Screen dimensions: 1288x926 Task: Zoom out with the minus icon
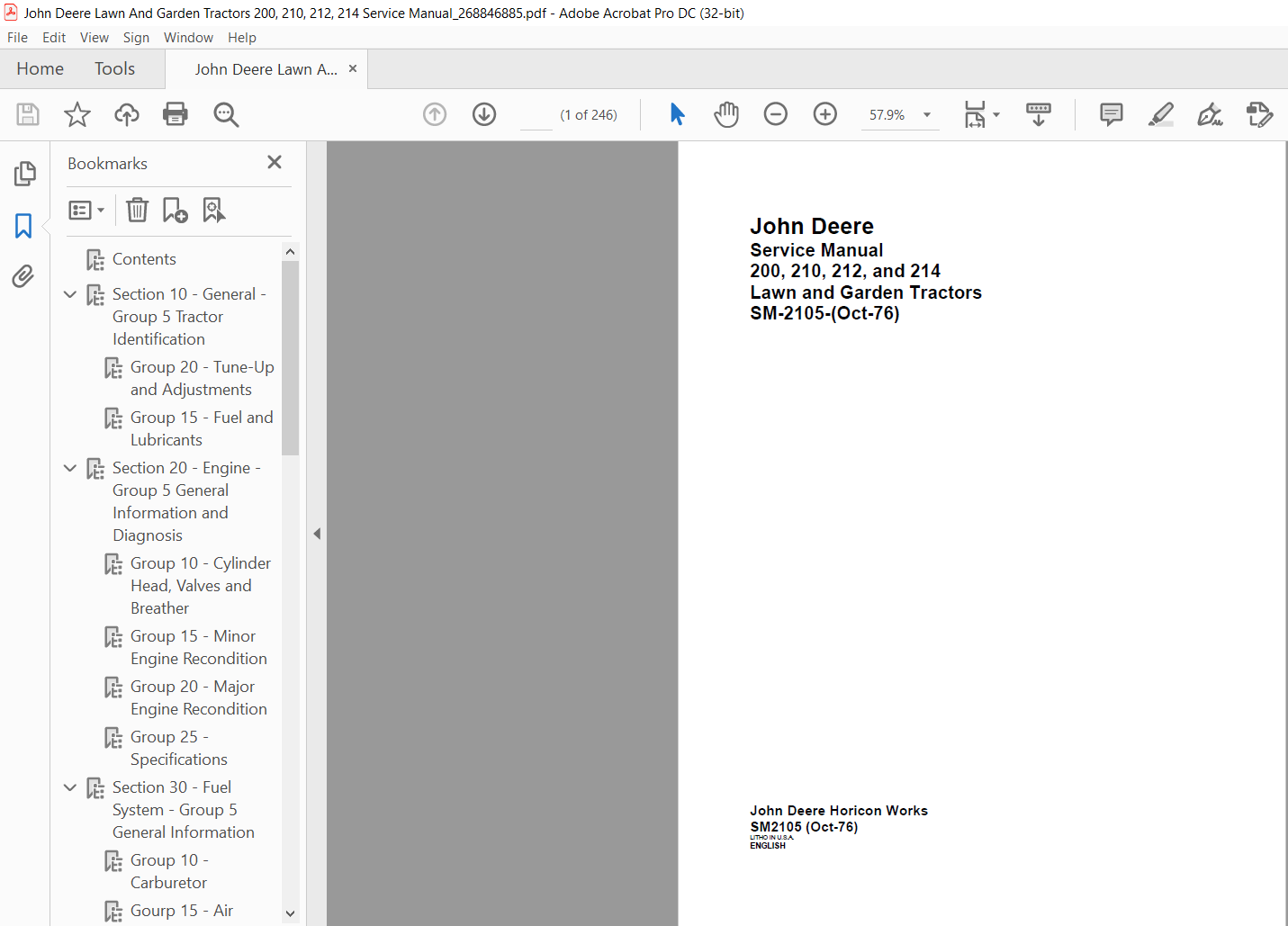point(776,114)
